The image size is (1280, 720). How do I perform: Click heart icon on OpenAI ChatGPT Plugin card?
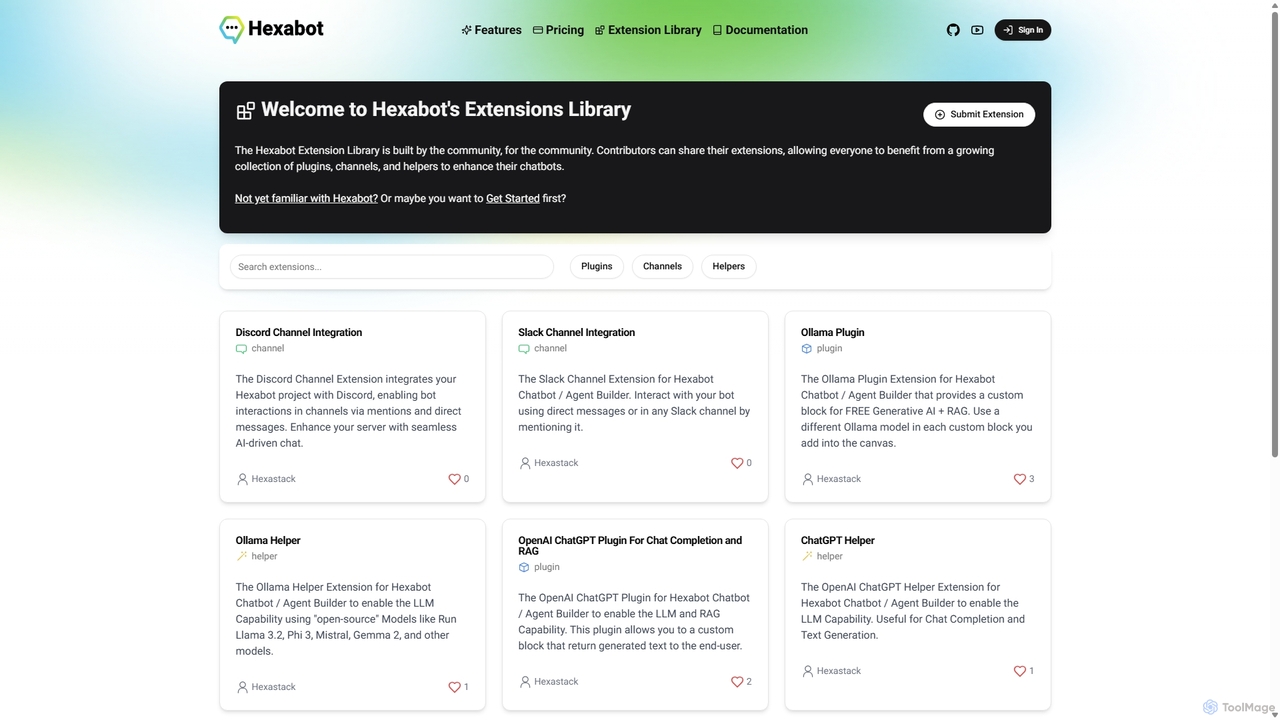737,682
